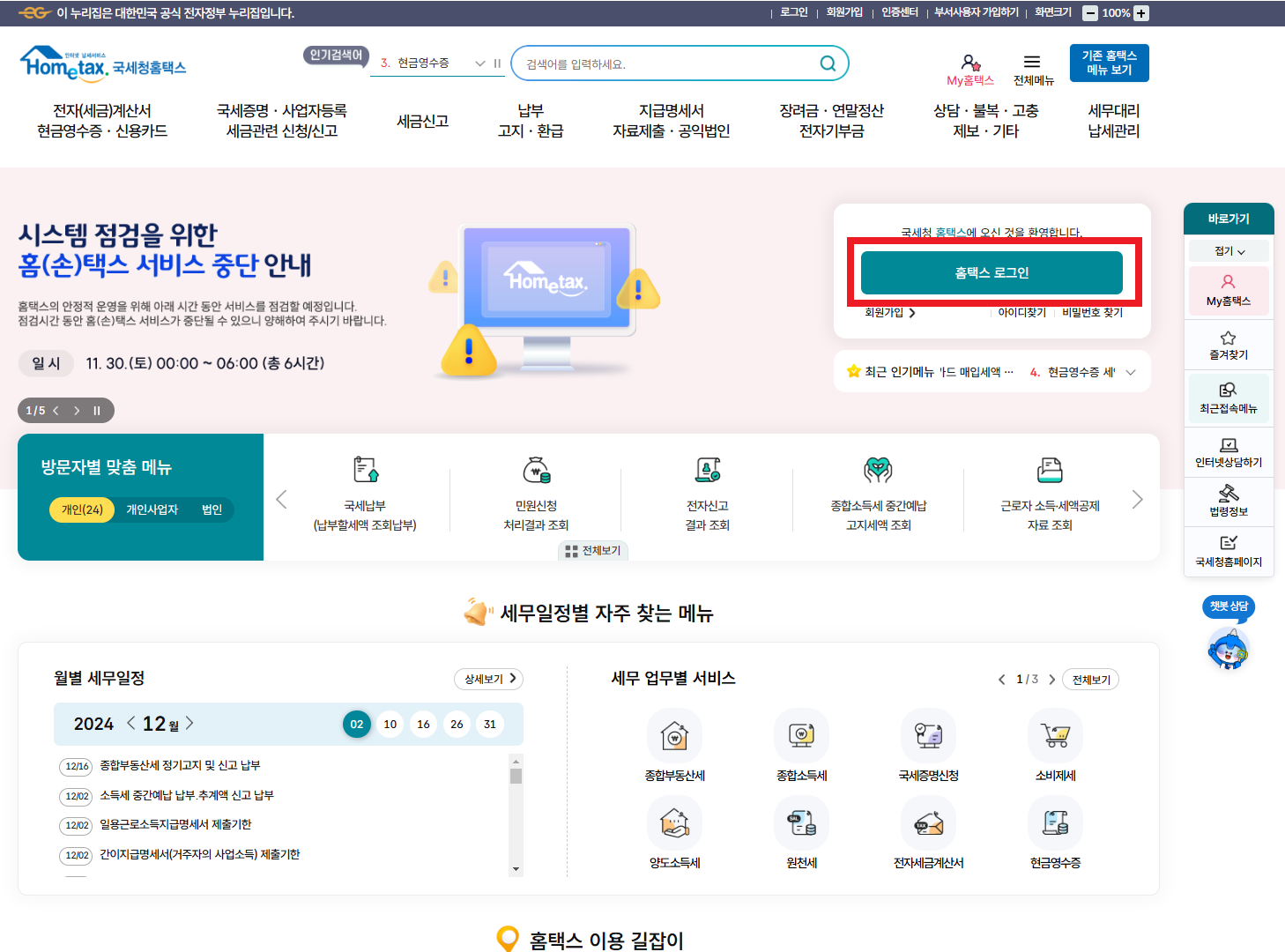Collapse the 바로가기 sidebar with 접기
Image resolution: width=1285 pixels, height=952 pixels.
pyautogui.click(x=1229, y=251)
